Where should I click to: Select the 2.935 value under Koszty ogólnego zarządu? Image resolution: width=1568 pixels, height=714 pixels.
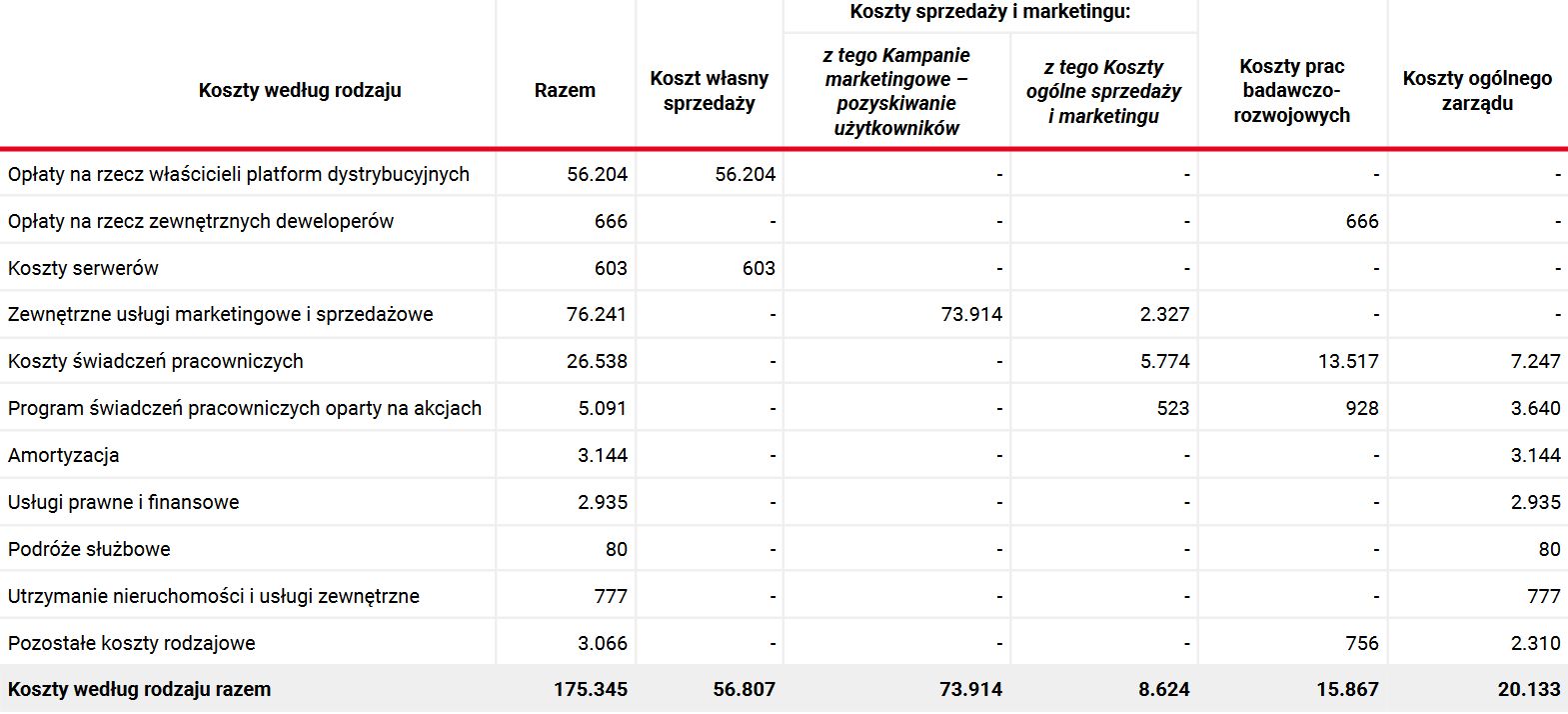[x=1535, y=502]
